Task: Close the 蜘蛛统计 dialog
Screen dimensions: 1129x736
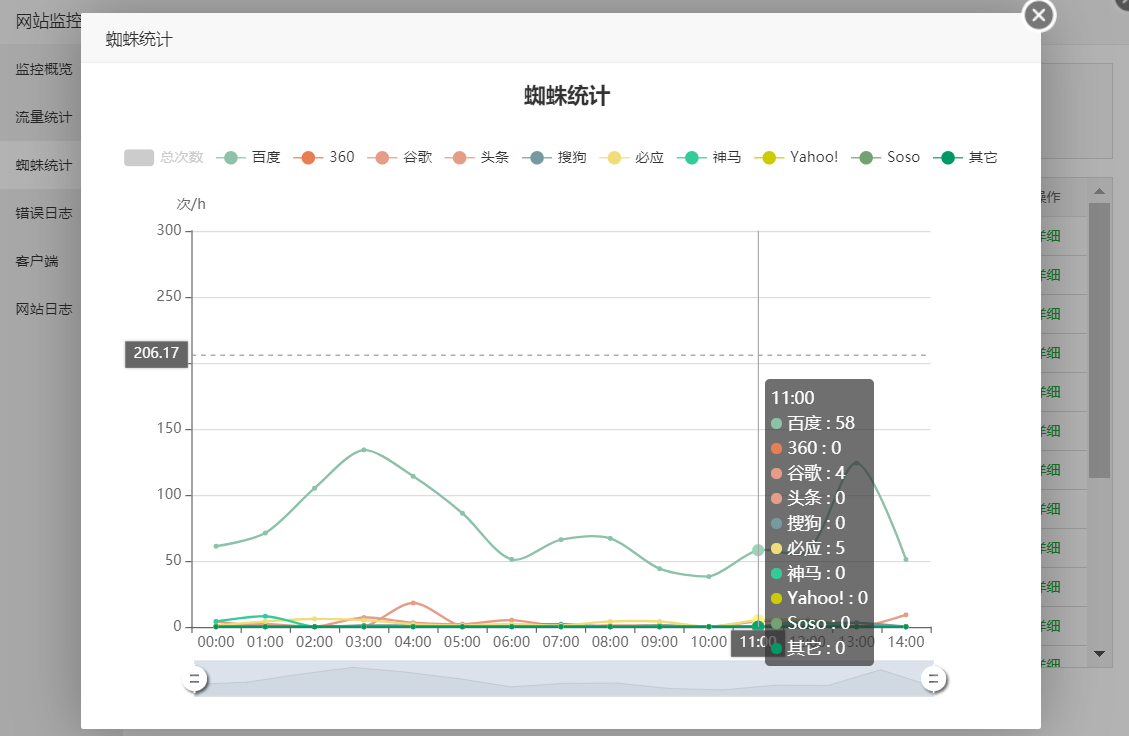Action: [1038, 15]
